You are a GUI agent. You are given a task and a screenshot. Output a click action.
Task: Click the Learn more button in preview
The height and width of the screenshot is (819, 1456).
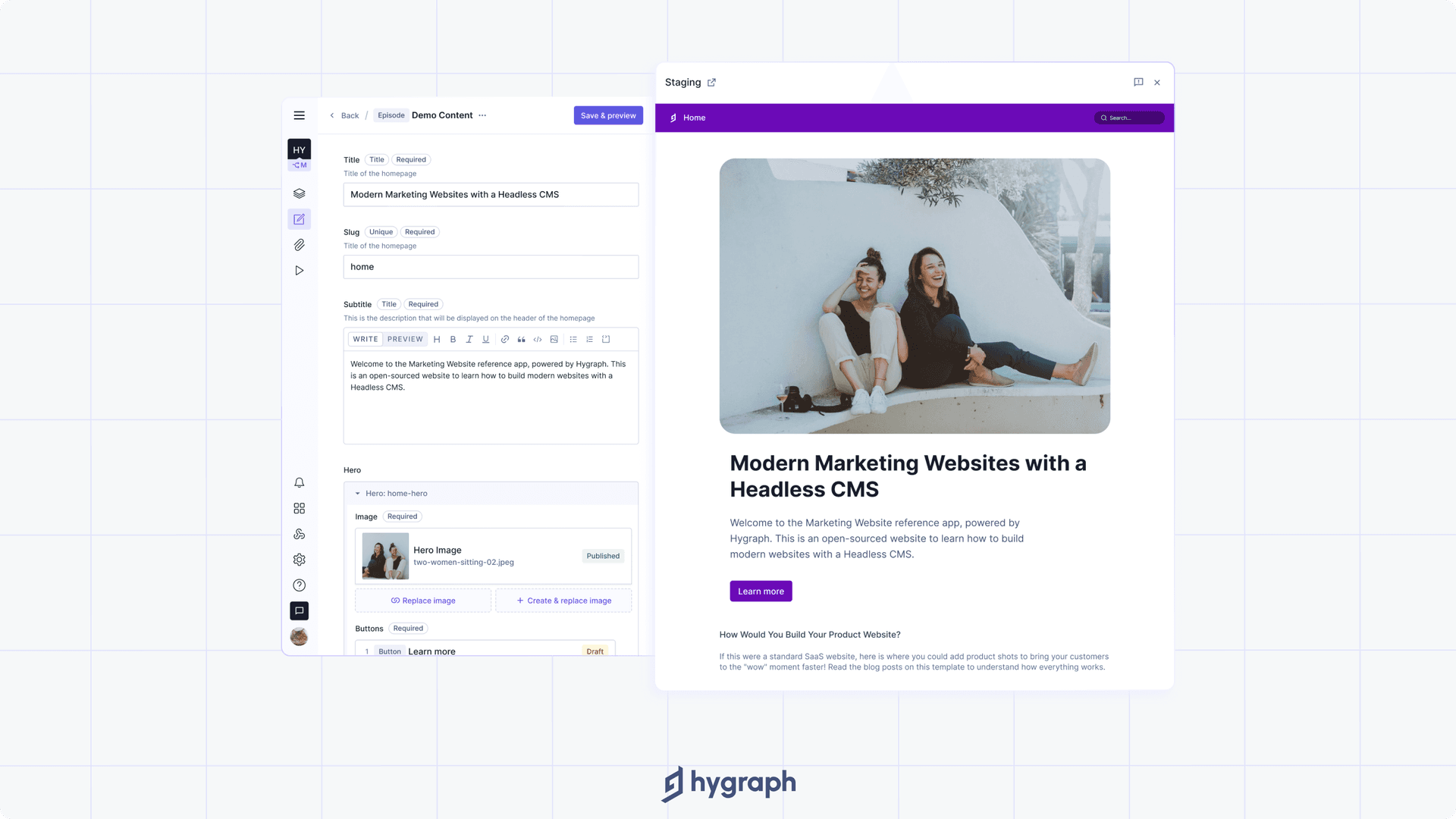[x=760, y=591]
